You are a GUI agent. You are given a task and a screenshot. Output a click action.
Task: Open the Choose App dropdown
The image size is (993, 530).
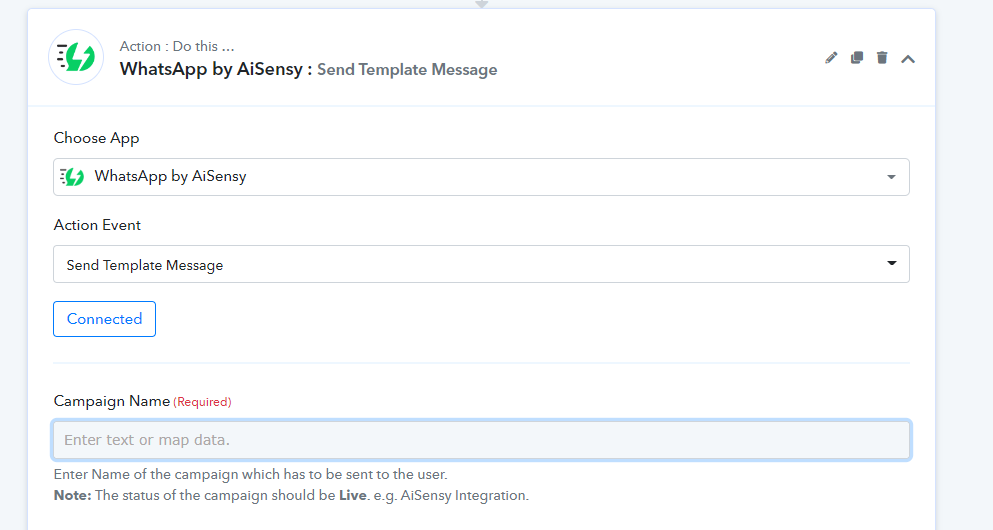click(481, 177)
